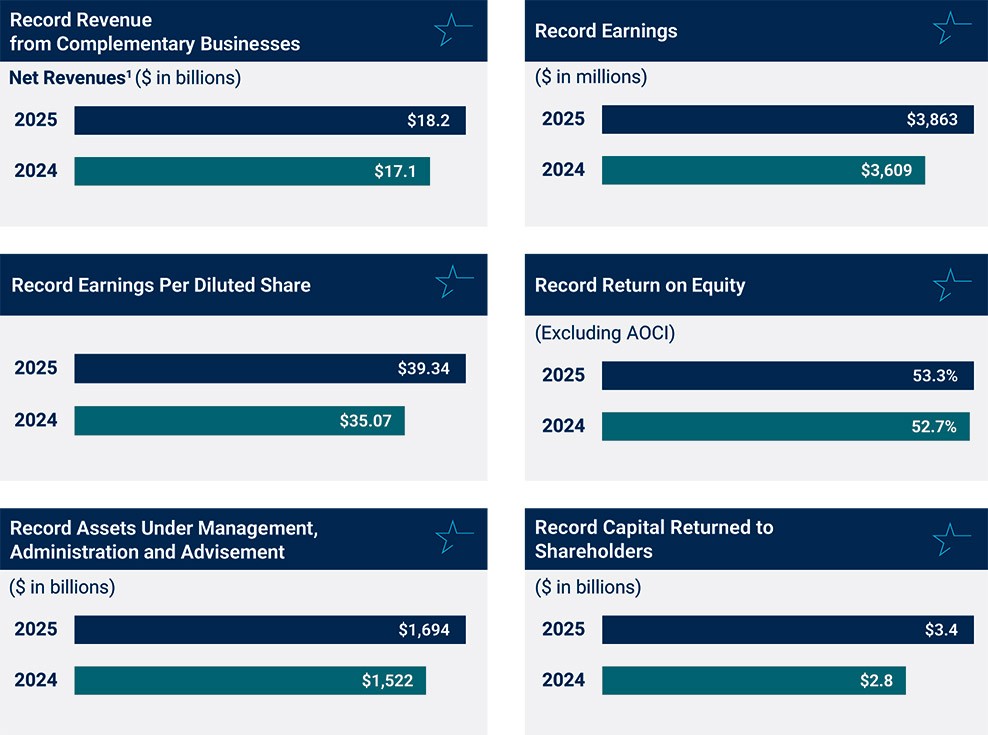Viewport: 988px width, 735px height.
Task: Select the $35.07 earnings per share bar
Action: (x=239, y=420)
